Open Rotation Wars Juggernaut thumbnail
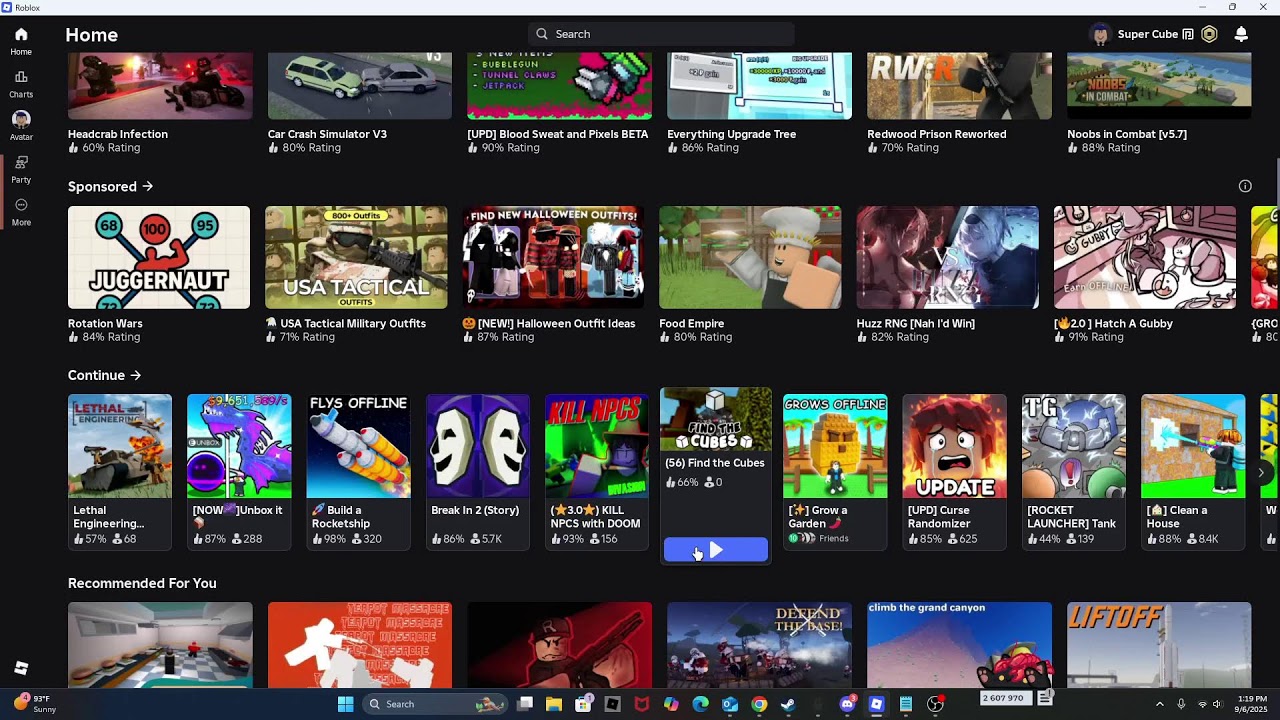This screenshot has height=720, width=1280. [159, 257]
